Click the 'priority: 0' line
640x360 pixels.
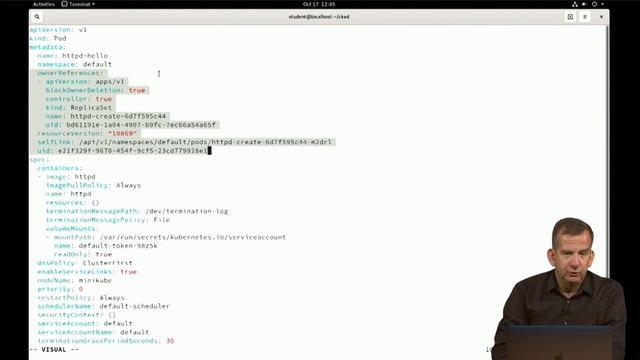60,289
